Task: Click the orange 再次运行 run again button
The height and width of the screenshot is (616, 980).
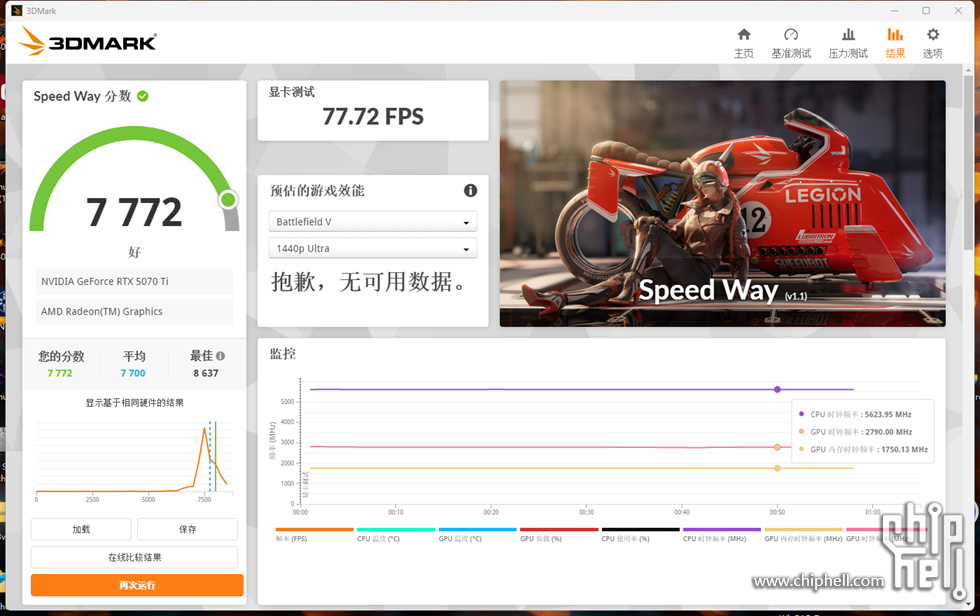Action: click(137, 585)
